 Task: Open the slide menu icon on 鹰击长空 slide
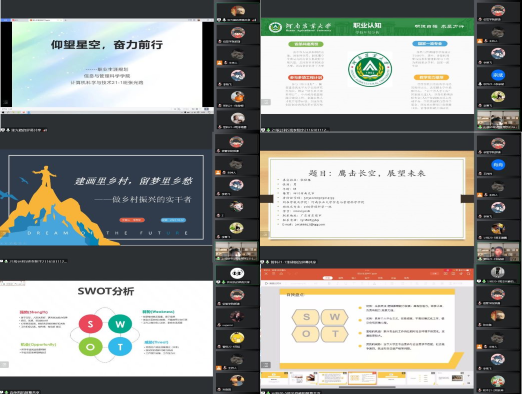pos(266,235)
